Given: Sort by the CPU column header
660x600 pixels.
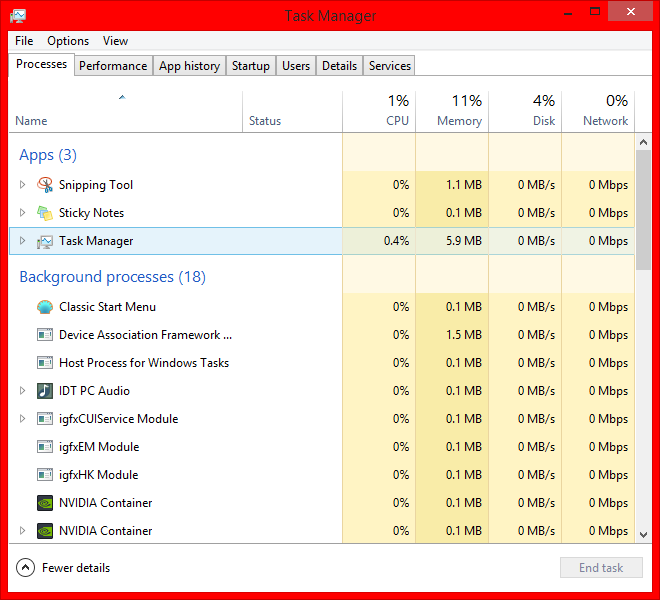Looking at the screenshot, I should [379, 112].
